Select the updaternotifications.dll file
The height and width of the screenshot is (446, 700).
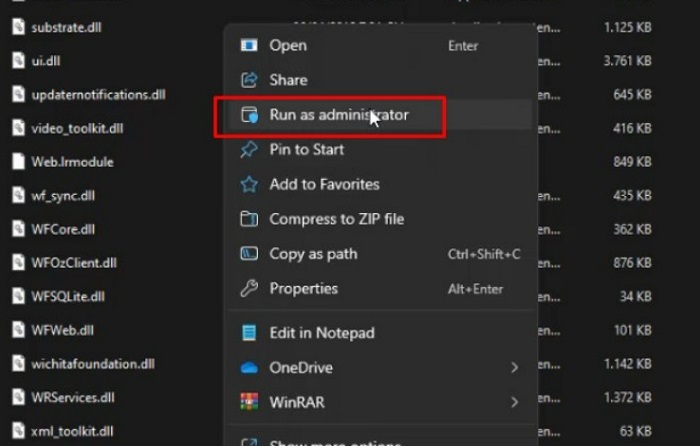pos(98,95)
